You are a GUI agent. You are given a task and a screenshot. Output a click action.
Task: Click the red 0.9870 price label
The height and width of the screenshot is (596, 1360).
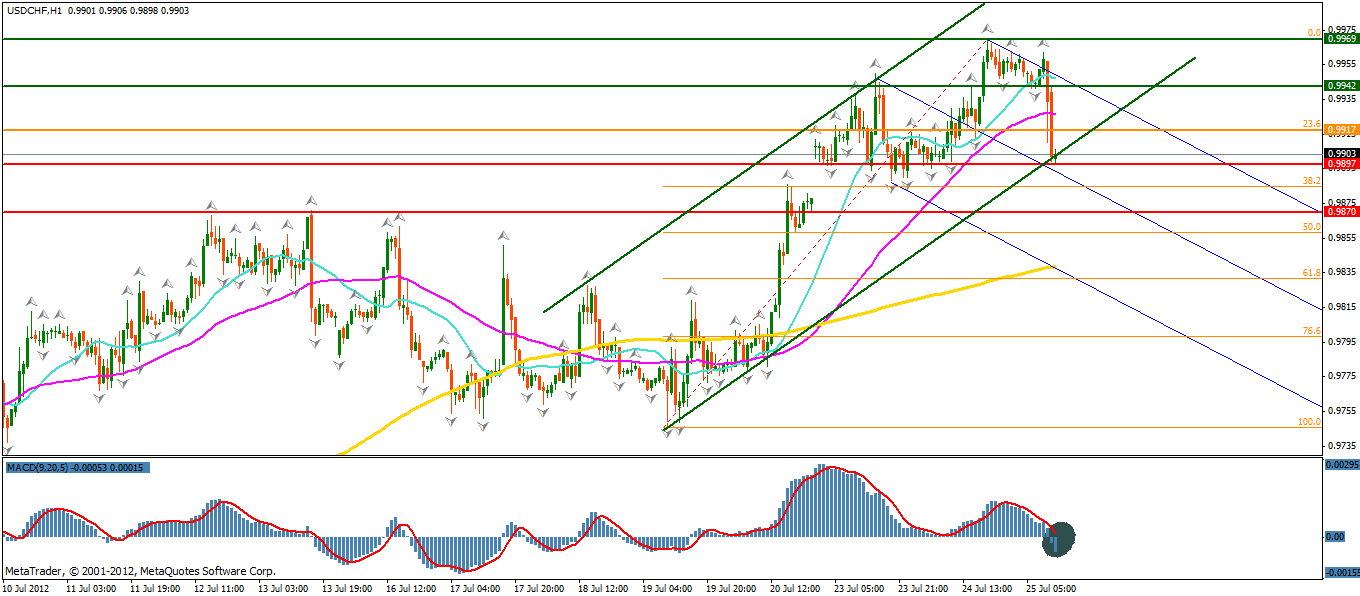1340,212
